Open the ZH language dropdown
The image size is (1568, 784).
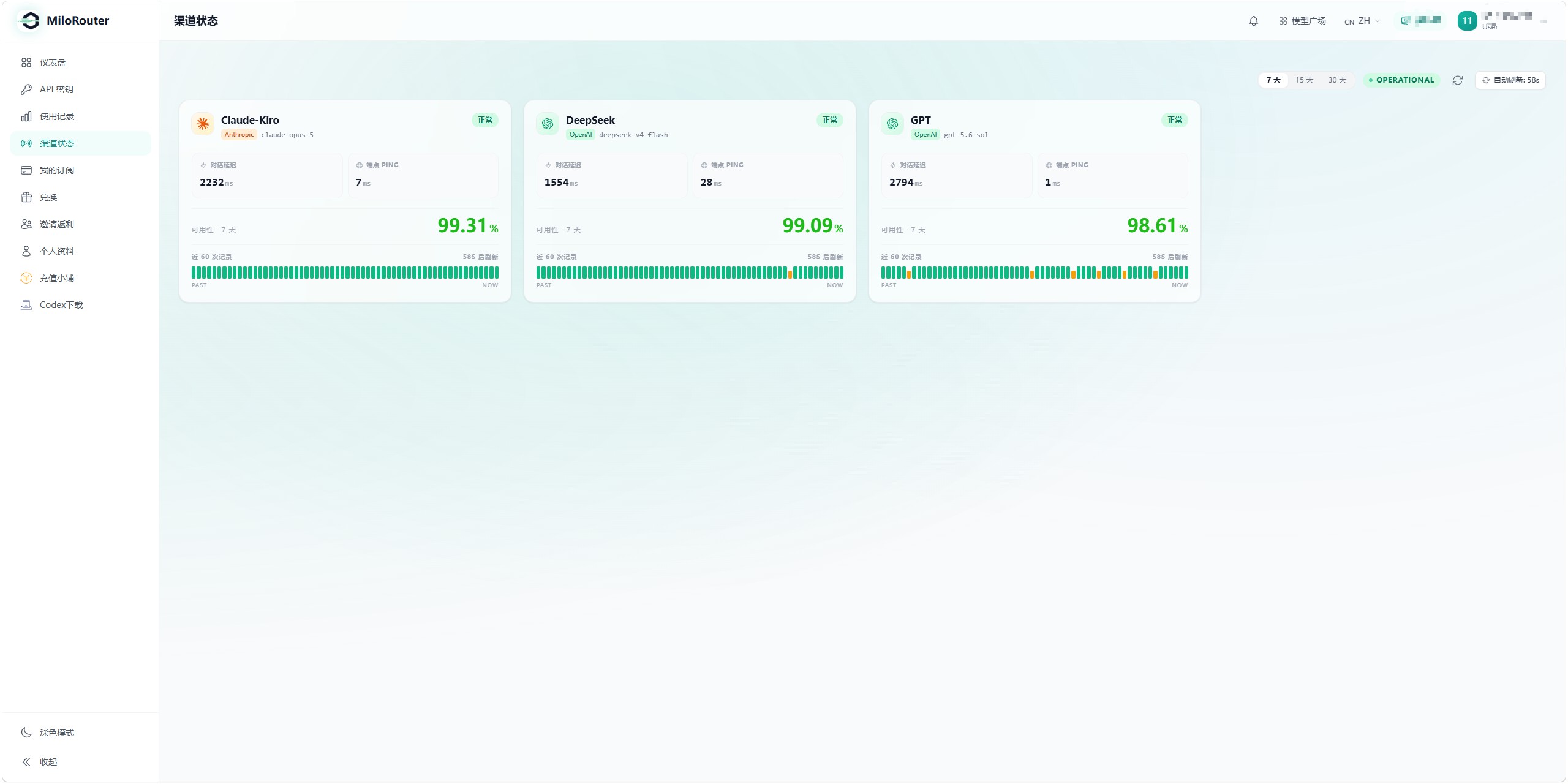coord(1362,21)
